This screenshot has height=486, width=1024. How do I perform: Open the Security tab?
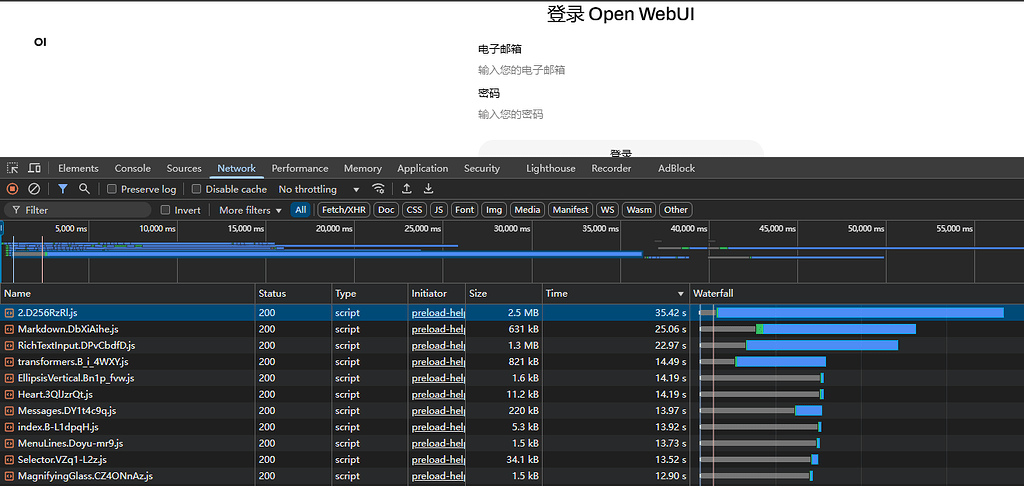click(x=482, y=168)
